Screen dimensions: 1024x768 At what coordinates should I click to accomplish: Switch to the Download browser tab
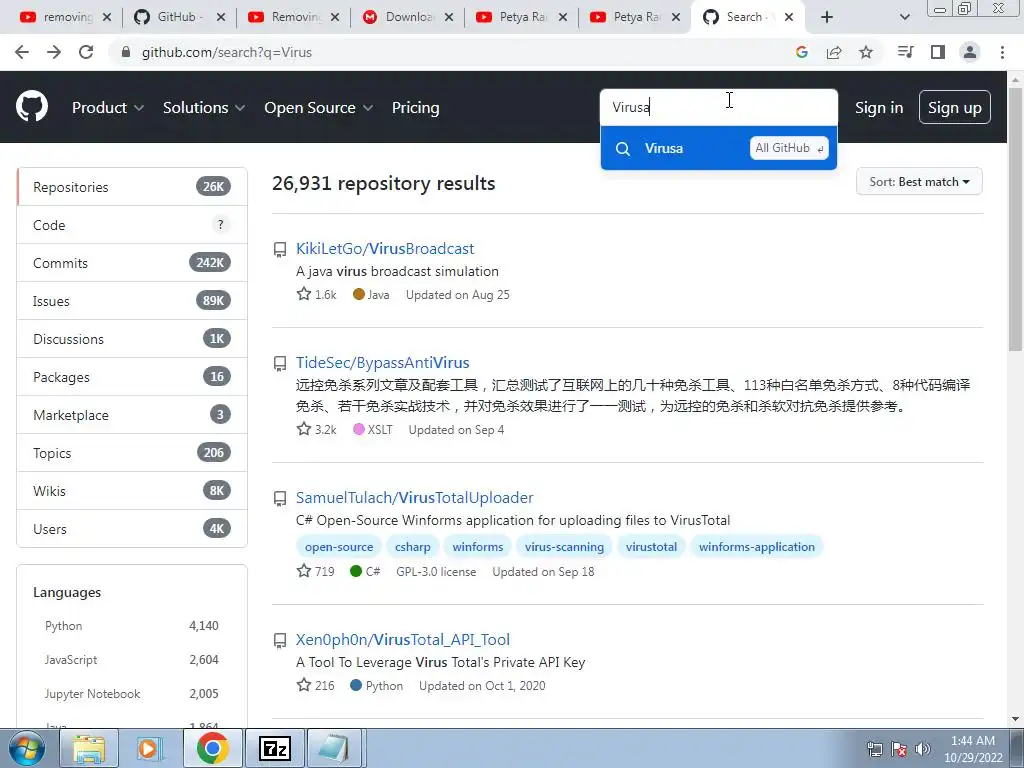point(408,17)
